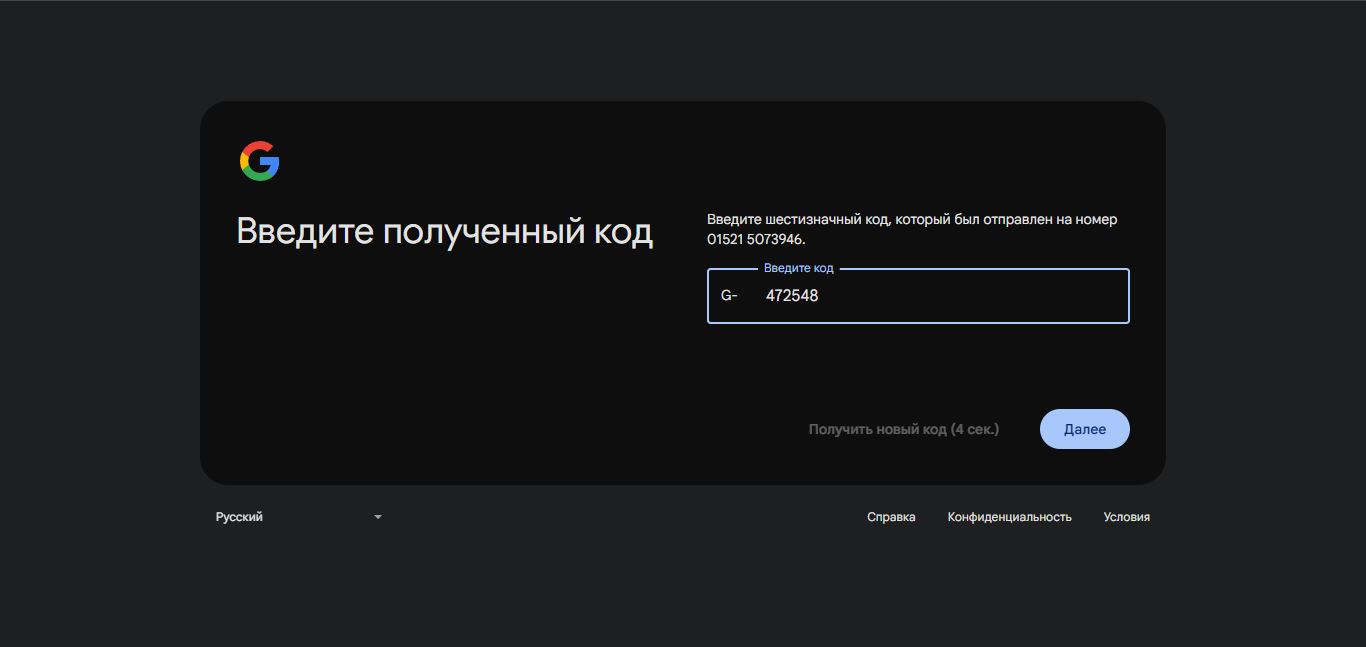Open the Справка help link
Screen dimensions: 1366x647
coord(891,517)
